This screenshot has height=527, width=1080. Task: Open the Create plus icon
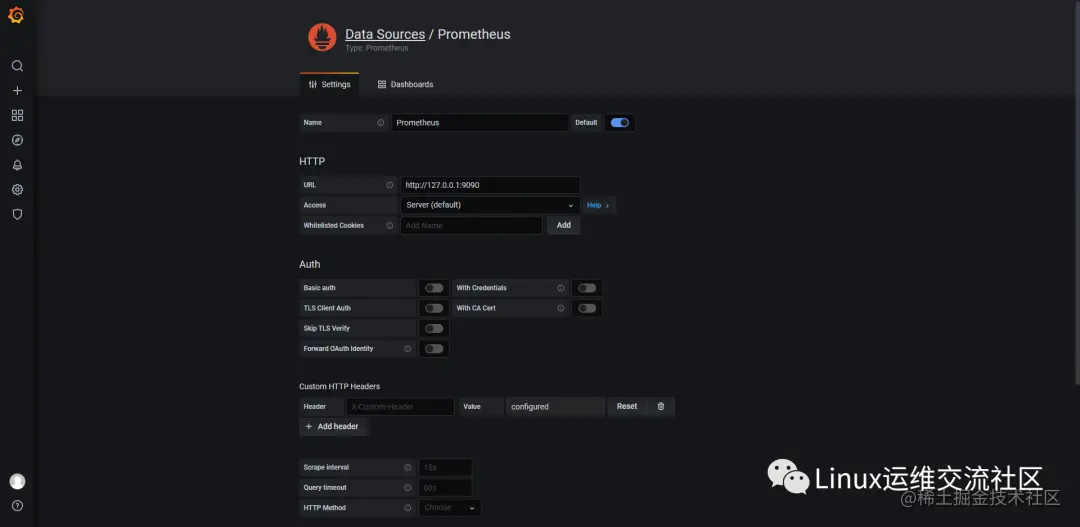(18, 91)
